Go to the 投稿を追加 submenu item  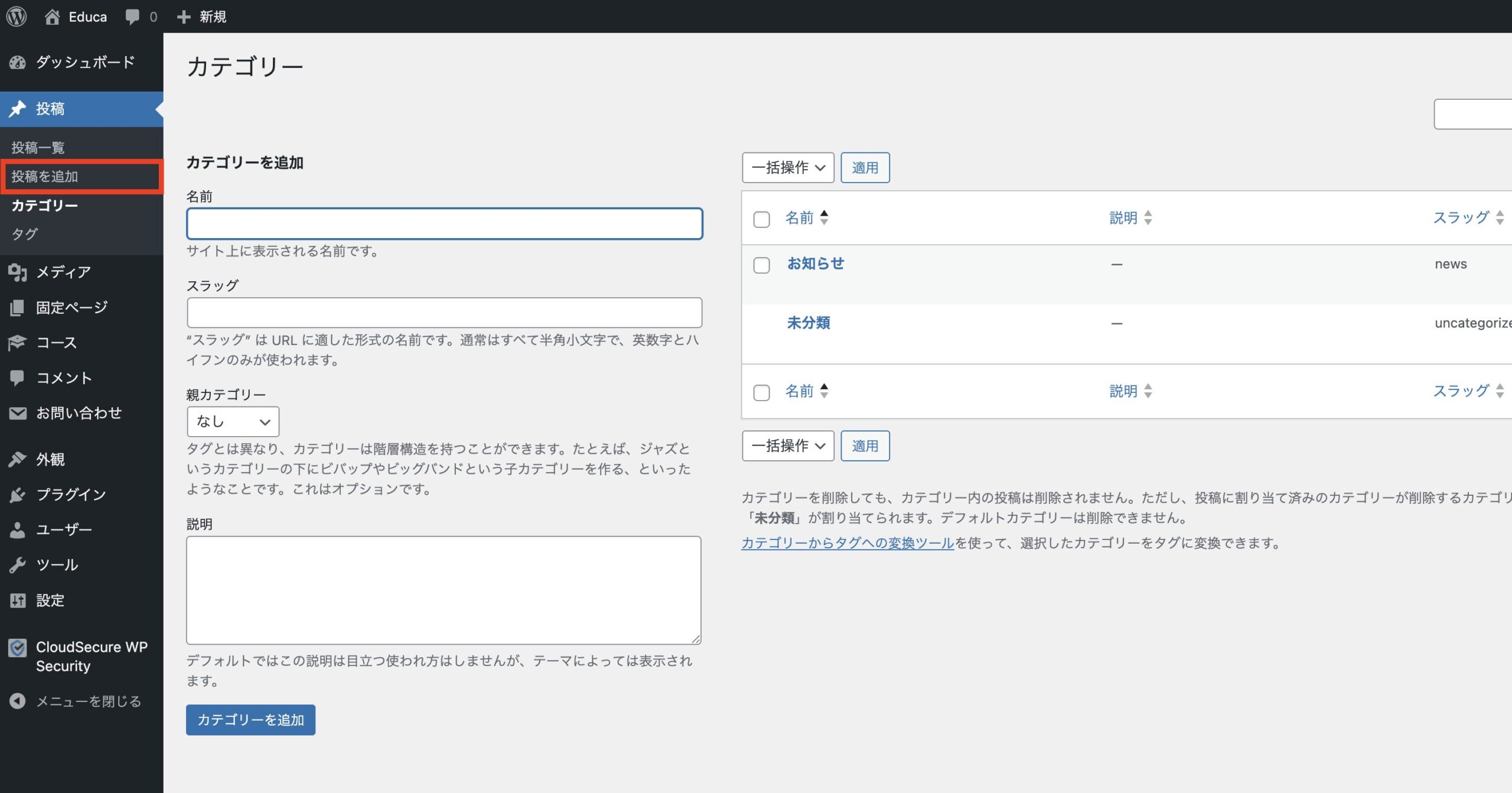[x=45, y=176]
